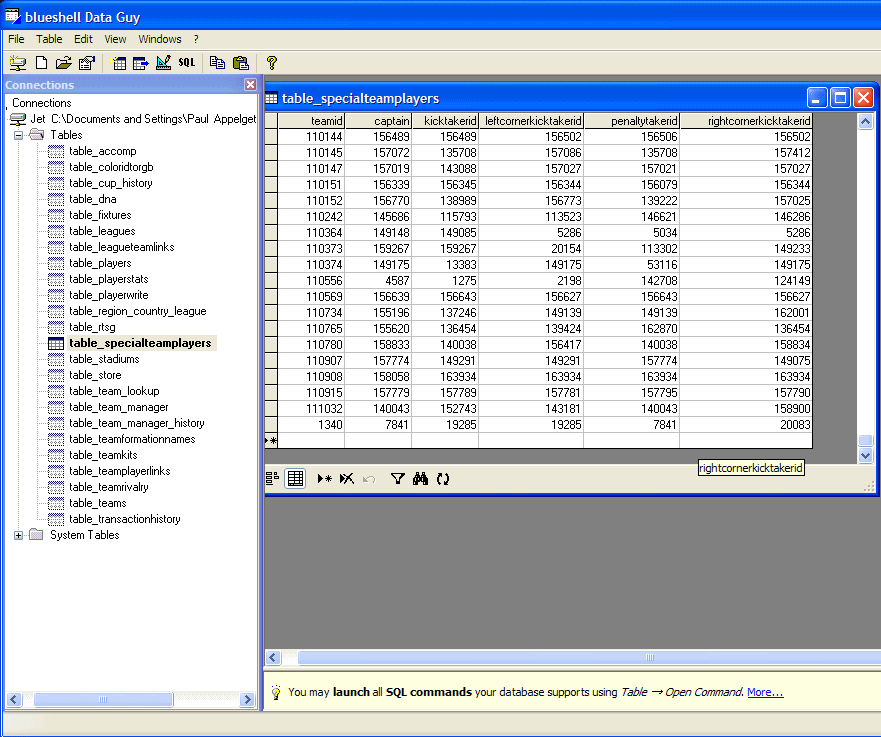This screenshot has height=737, width=881.
Task: Open find with the binoculars icon
Action: tap(420, 479)
